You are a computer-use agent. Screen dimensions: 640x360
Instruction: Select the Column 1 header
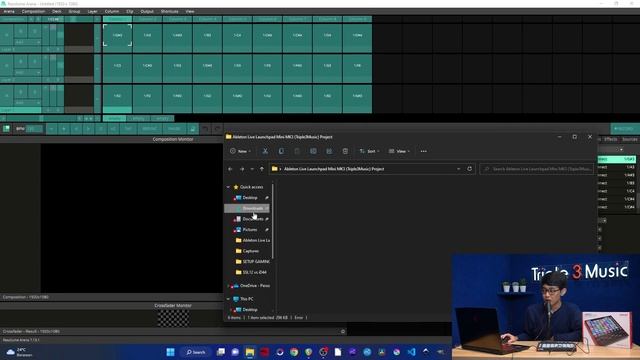117,19
